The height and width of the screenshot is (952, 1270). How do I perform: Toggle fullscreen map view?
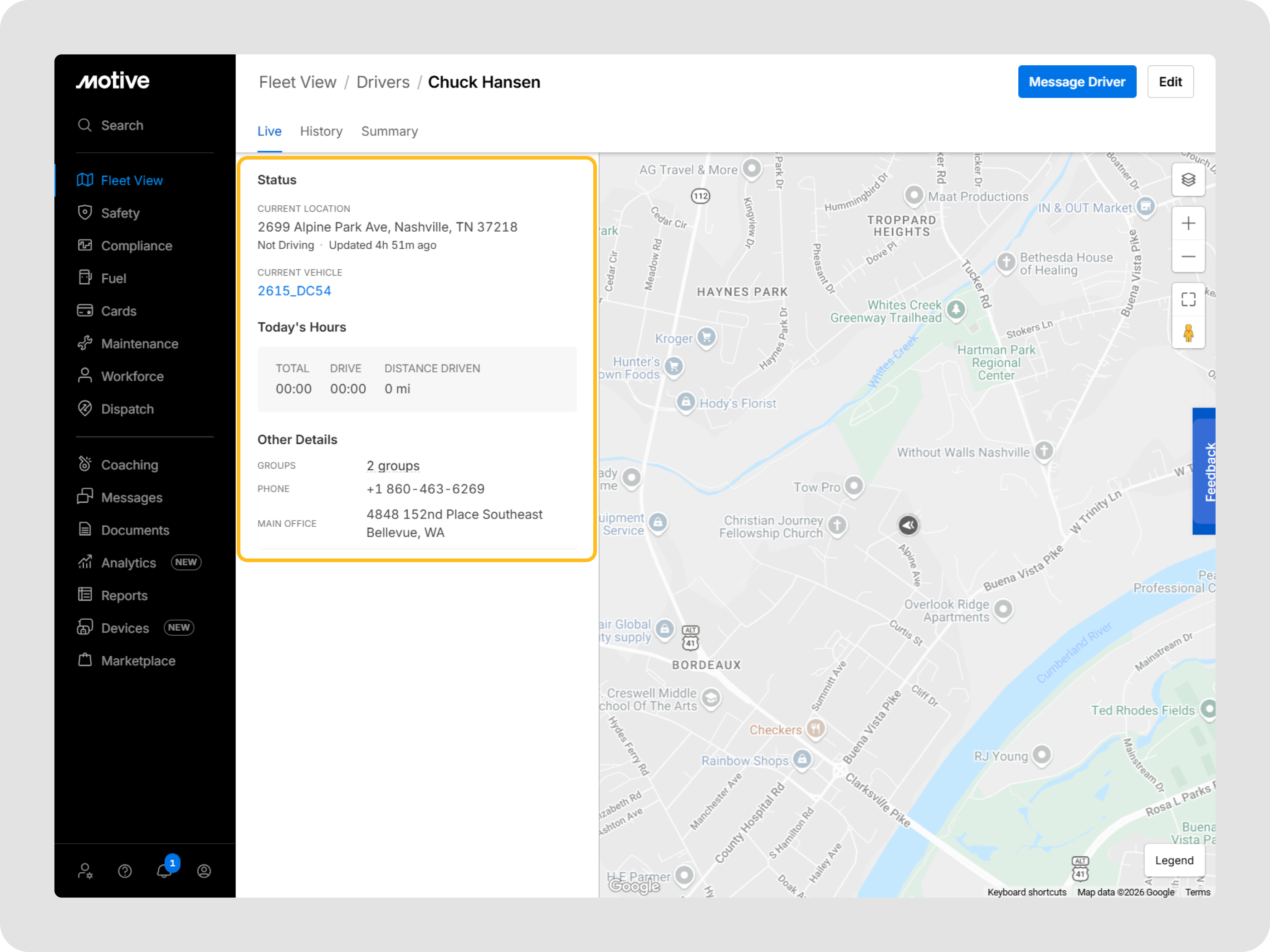pyautogui.click(x=1188, y=300)
